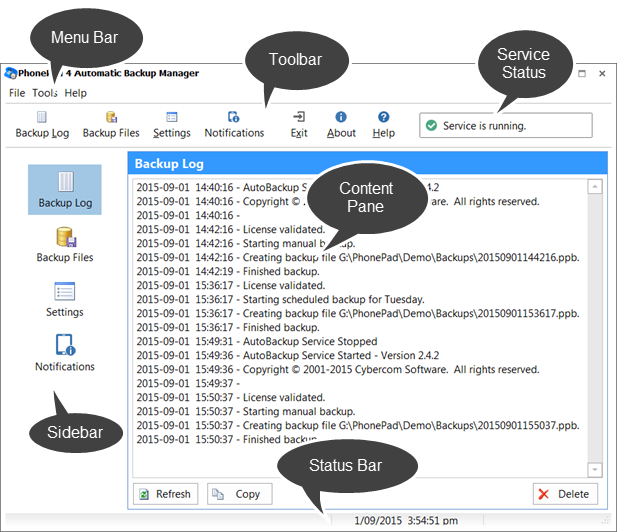Refresh the backup log
The width and height of the screenshot is (617, 532).
166,494
